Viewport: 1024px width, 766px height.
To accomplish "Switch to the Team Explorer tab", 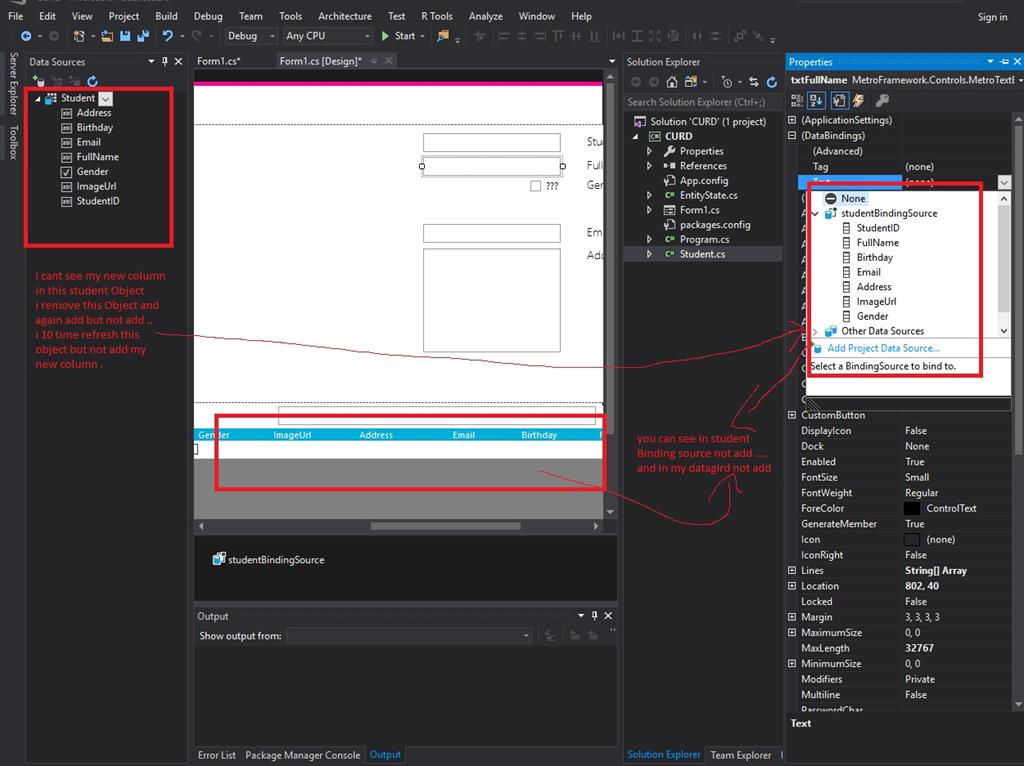I will click(741, 755).
